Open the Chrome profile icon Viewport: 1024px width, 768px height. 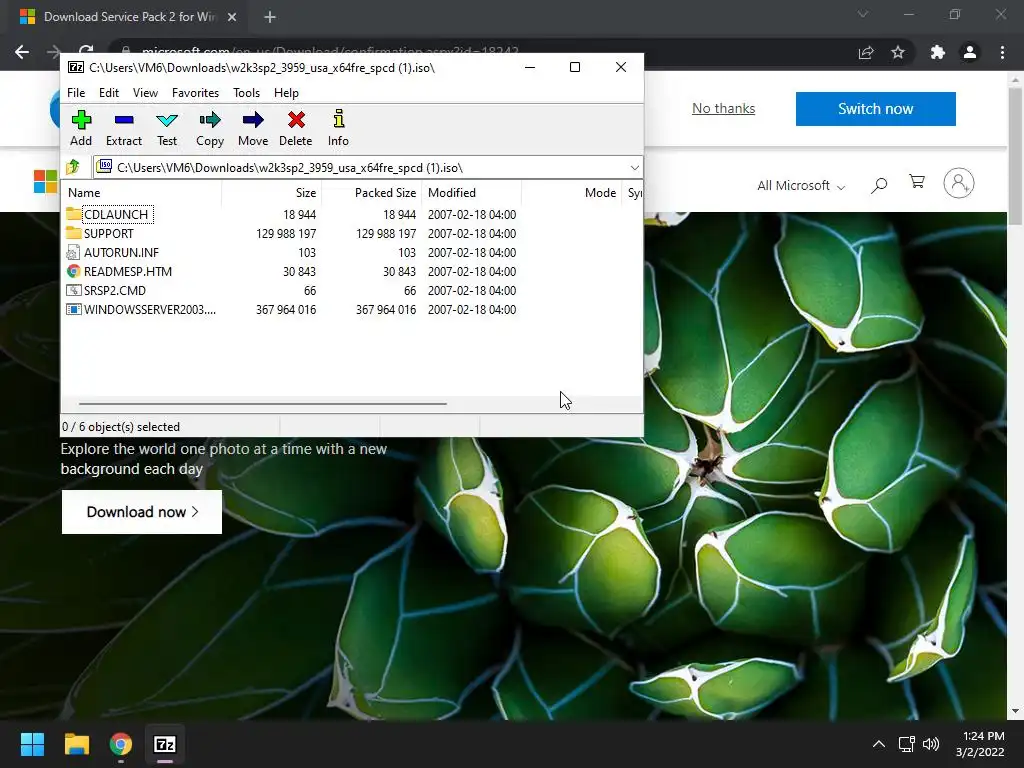point(970,52)
